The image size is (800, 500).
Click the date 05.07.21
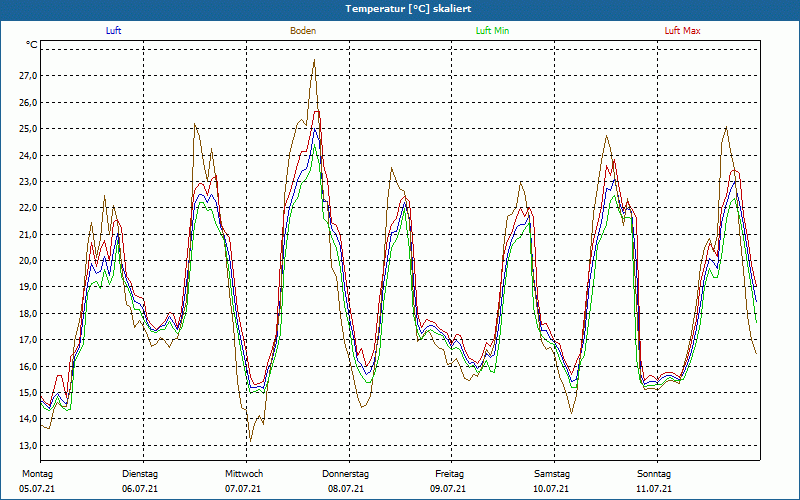click(37, 489)
